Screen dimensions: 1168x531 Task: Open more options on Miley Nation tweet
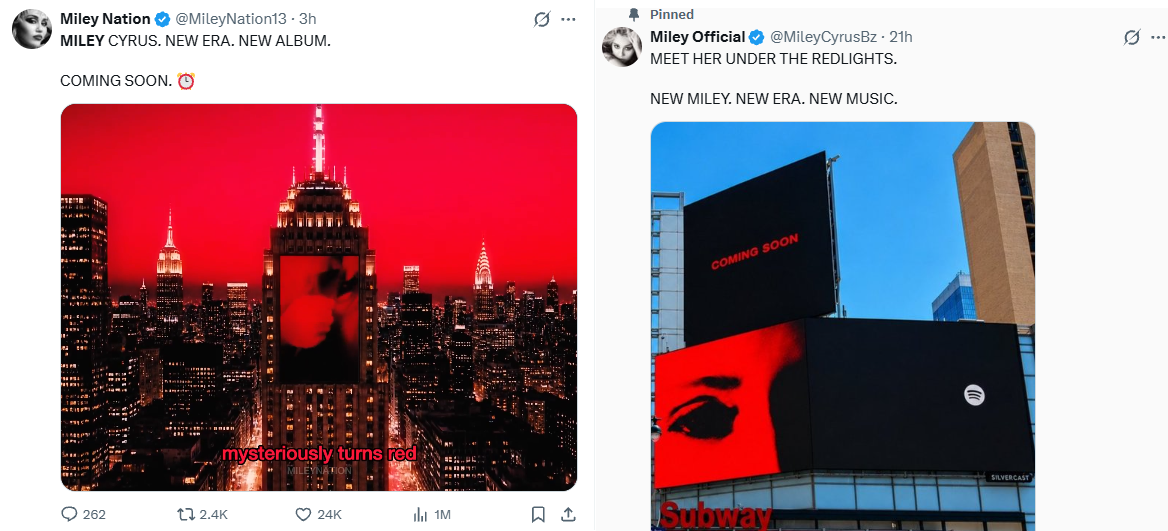click(568, 20)
